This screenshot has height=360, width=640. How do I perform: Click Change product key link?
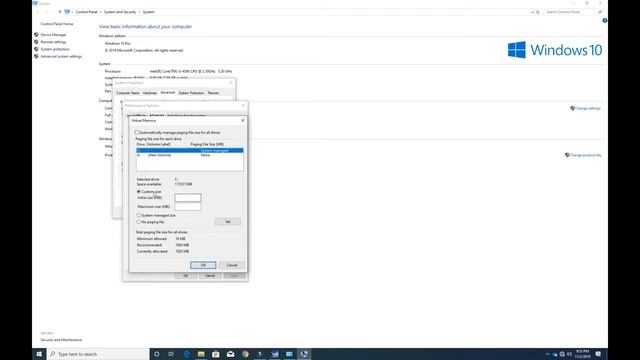point(586,155)
